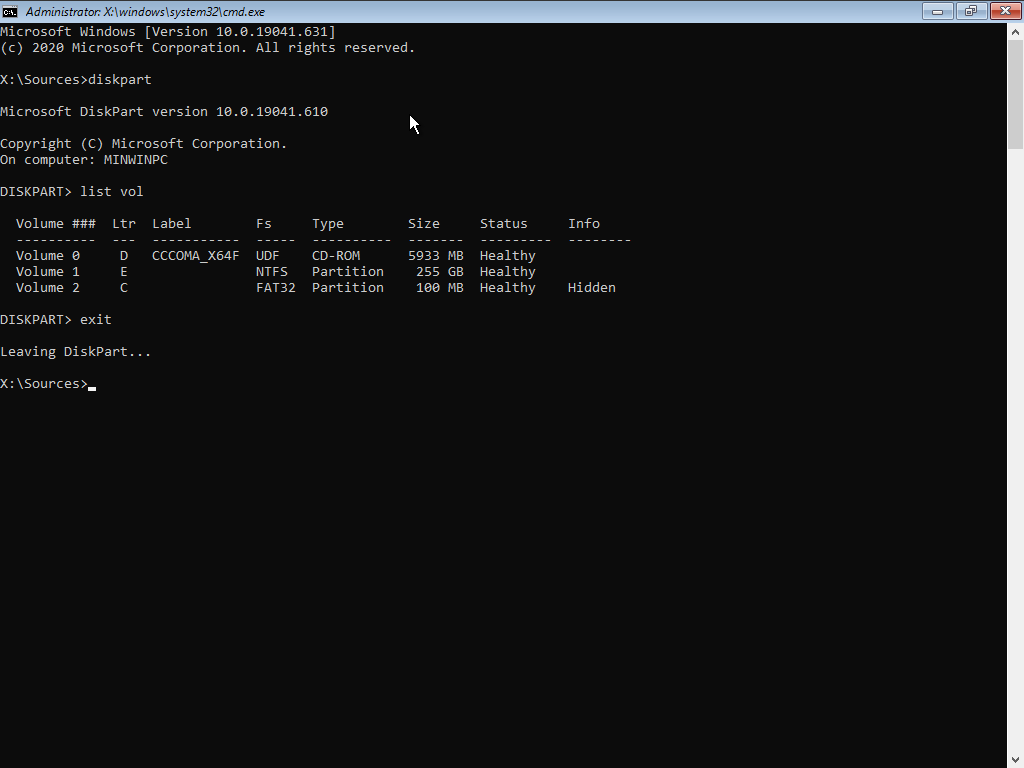Click the 'list vol' command text
The width and height of the screenshot is (1024, 768).
tap(112, 192)
